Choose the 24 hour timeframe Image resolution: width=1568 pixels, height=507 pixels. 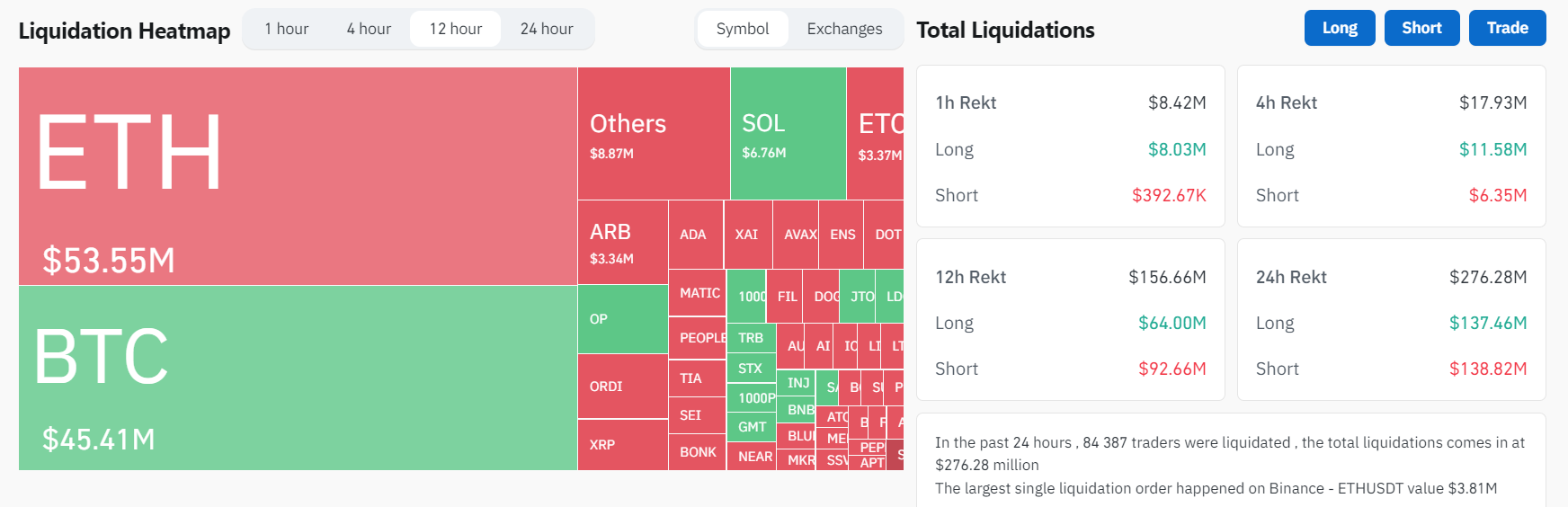tap(547, 29)
